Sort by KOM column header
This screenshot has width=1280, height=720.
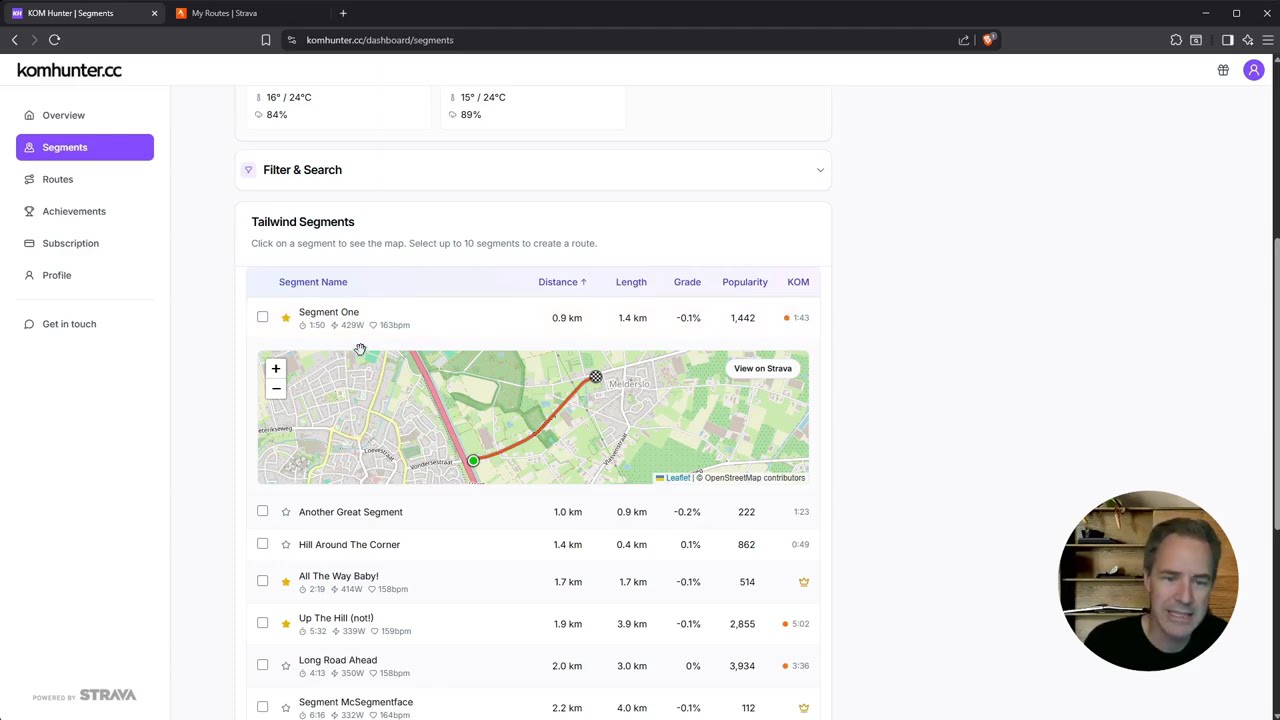(798, 282)
